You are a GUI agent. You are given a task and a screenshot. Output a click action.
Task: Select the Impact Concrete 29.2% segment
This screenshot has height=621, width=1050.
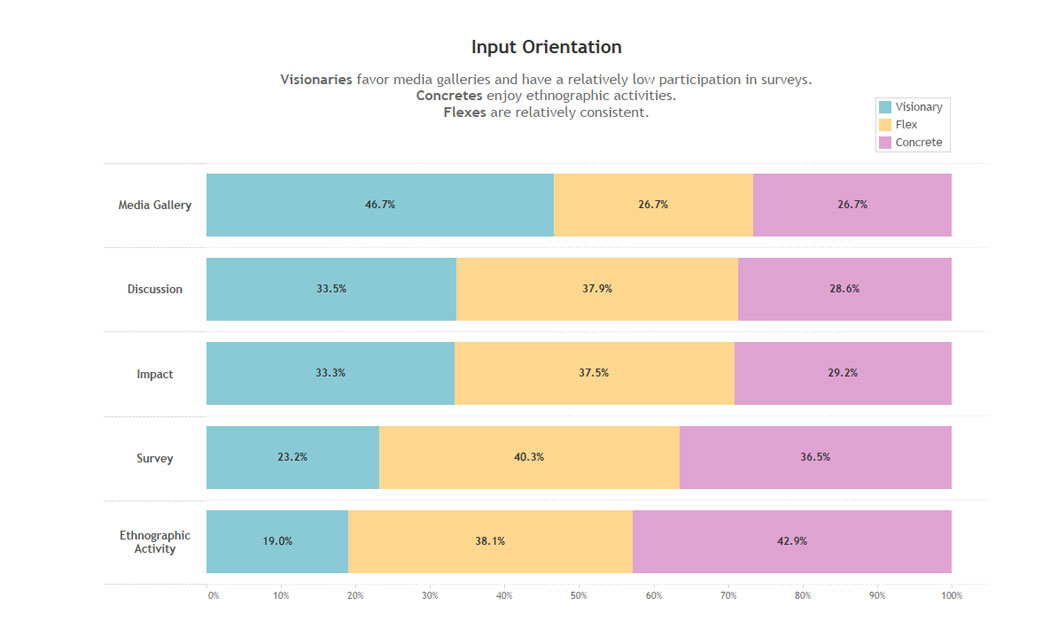pos(842,373)
